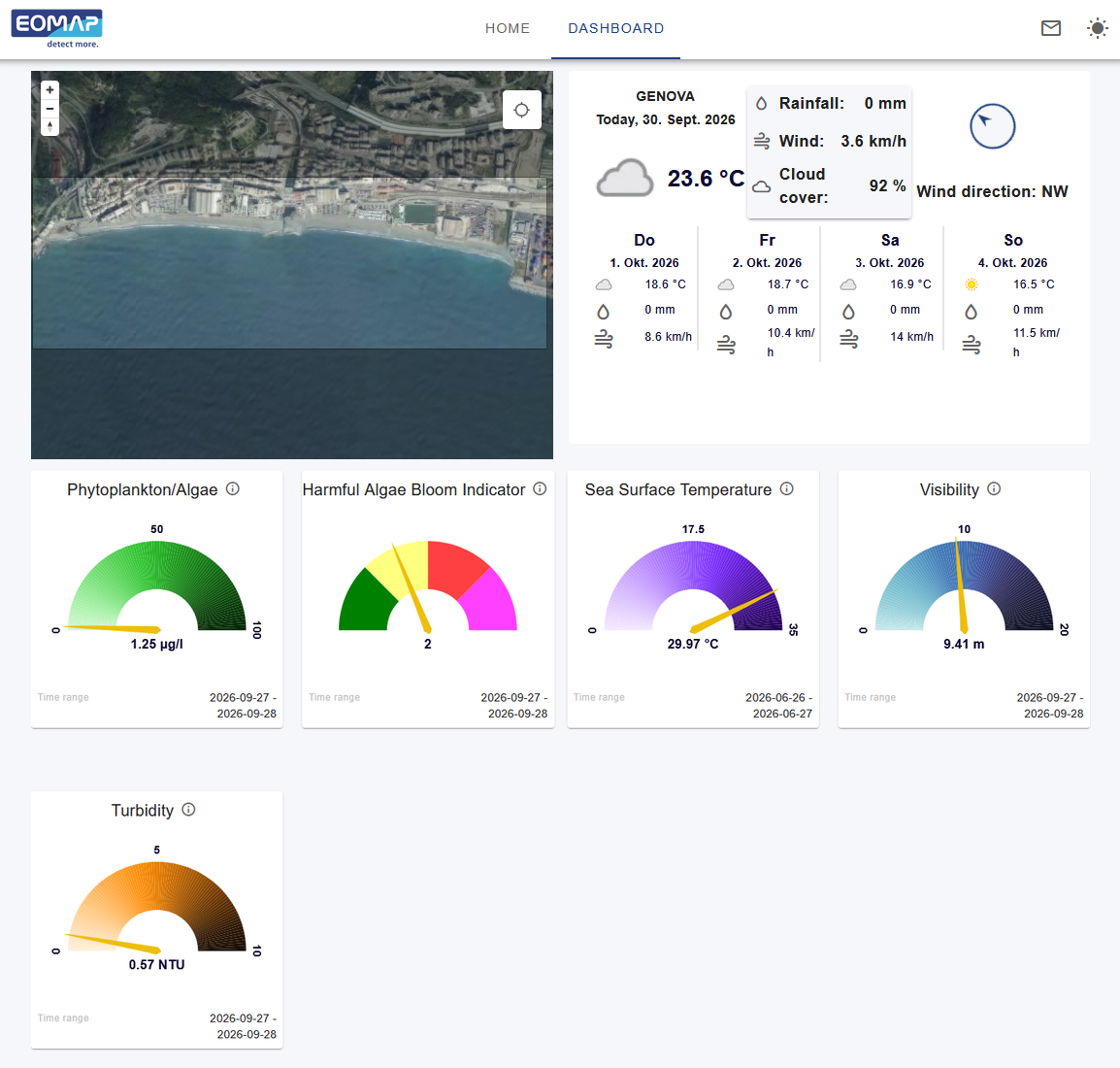
Task: Select the DASHBOARD tab
Action: (x=615, y=28)
